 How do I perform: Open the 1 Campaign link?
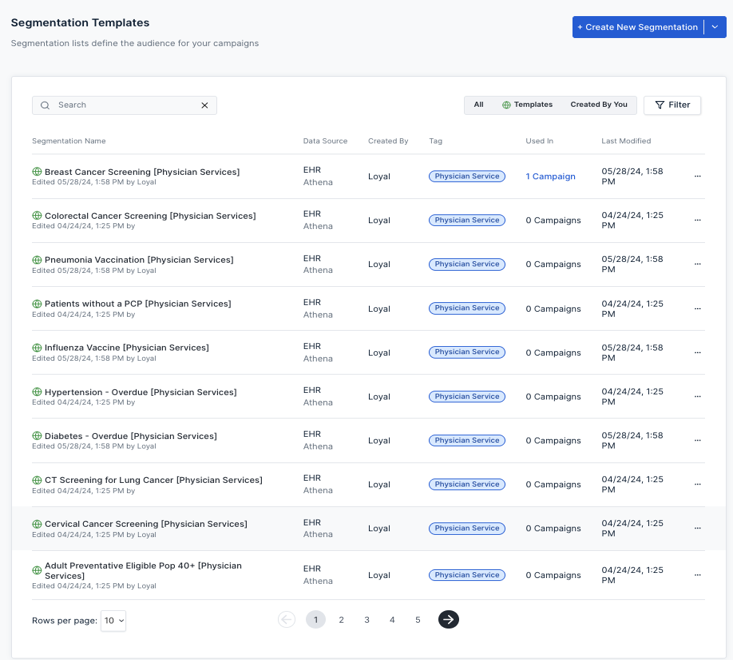coord(550,177)
